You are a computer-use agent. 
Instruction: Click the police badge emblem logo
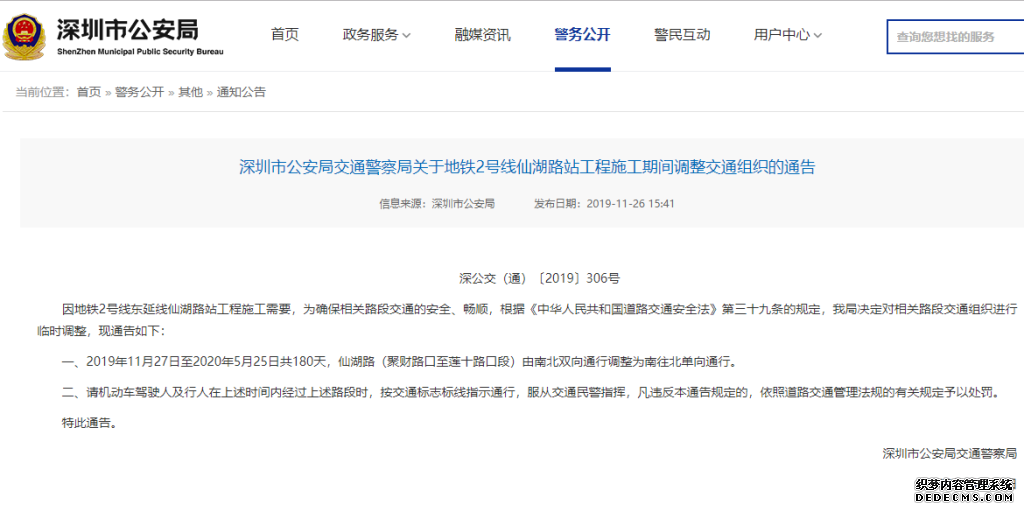pos(23,36)
